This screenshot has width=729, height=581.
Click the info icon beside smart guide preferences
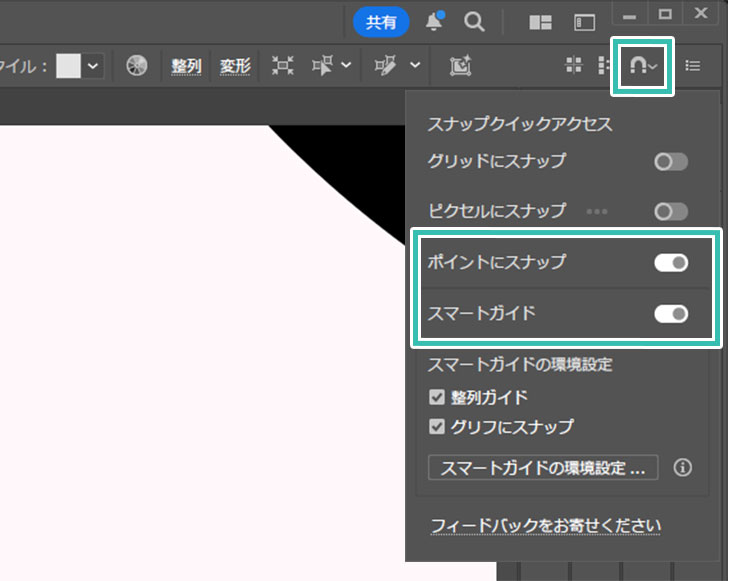coord(684,467)
